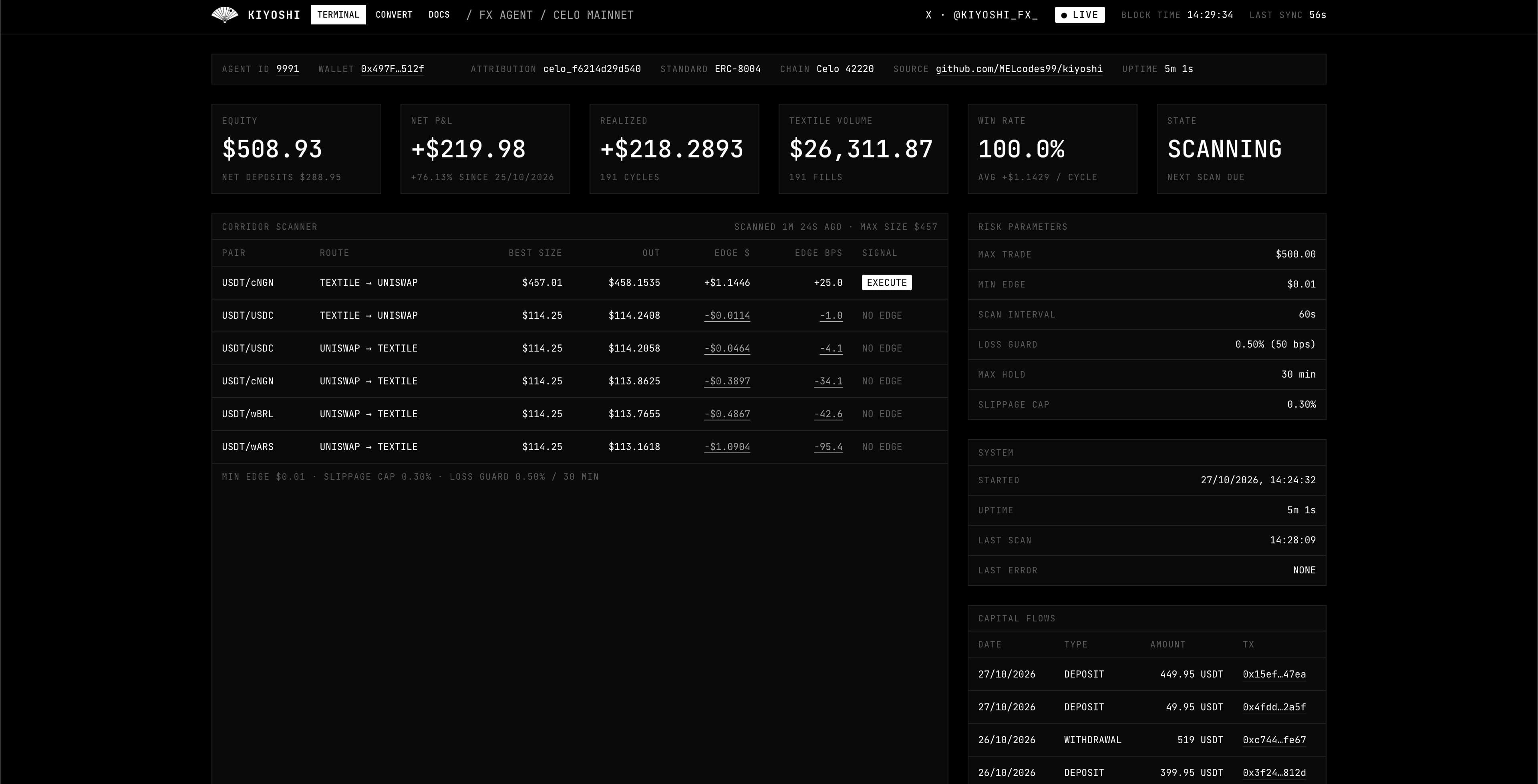This screenshot has width=1538, height=784.
Task: Click the $457.01 best size value
Action: [x=542, y=282]
